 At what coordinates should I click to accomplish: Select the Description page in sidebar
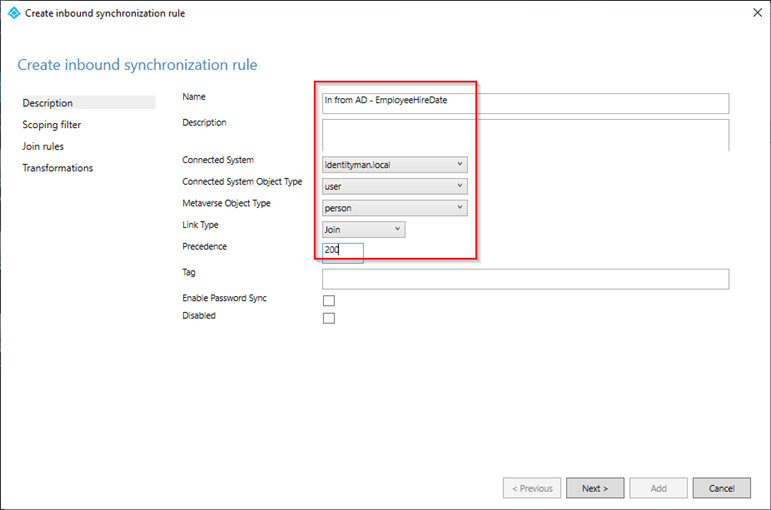pos(48,103)
